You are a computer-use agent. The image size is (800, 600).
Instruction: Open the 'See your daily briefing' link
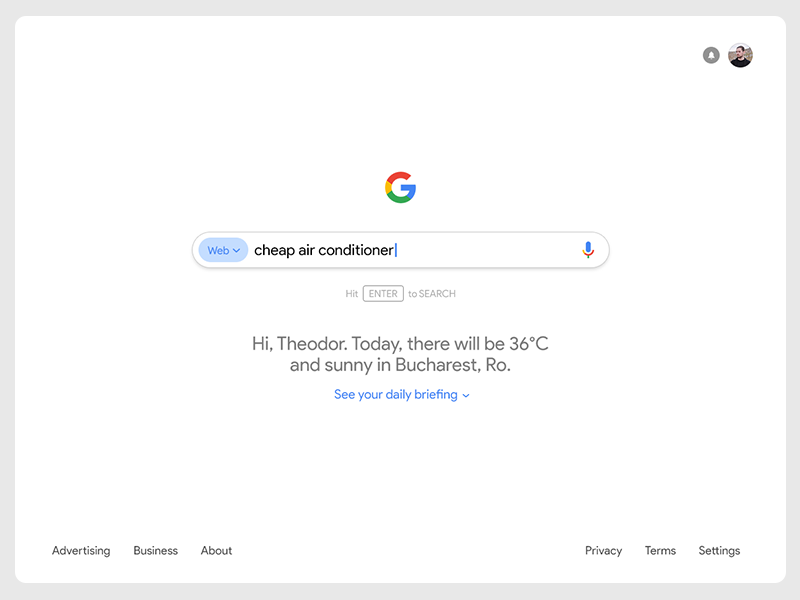click(395, 395)
